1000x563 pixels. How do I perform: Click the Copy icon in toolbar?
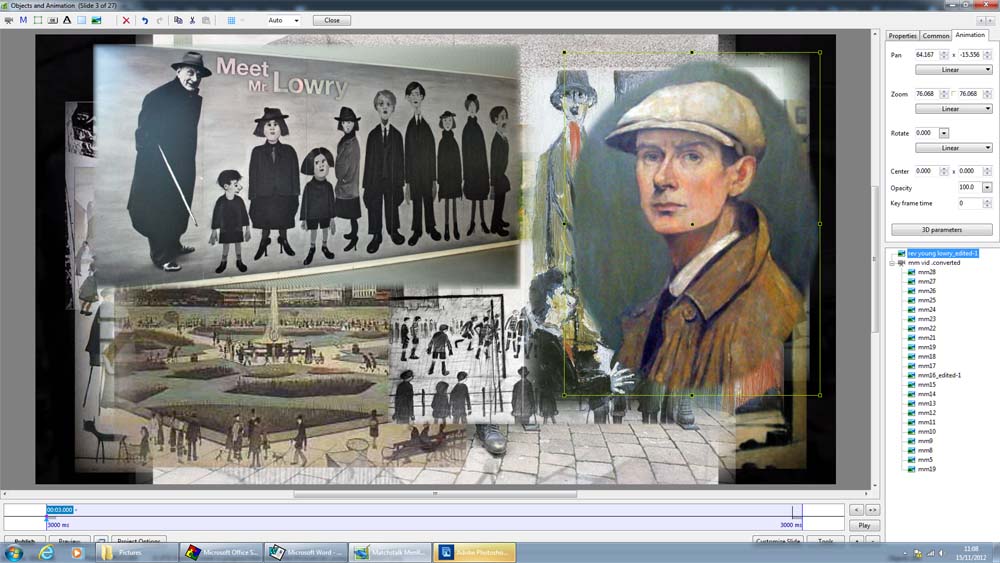[178, 20]
